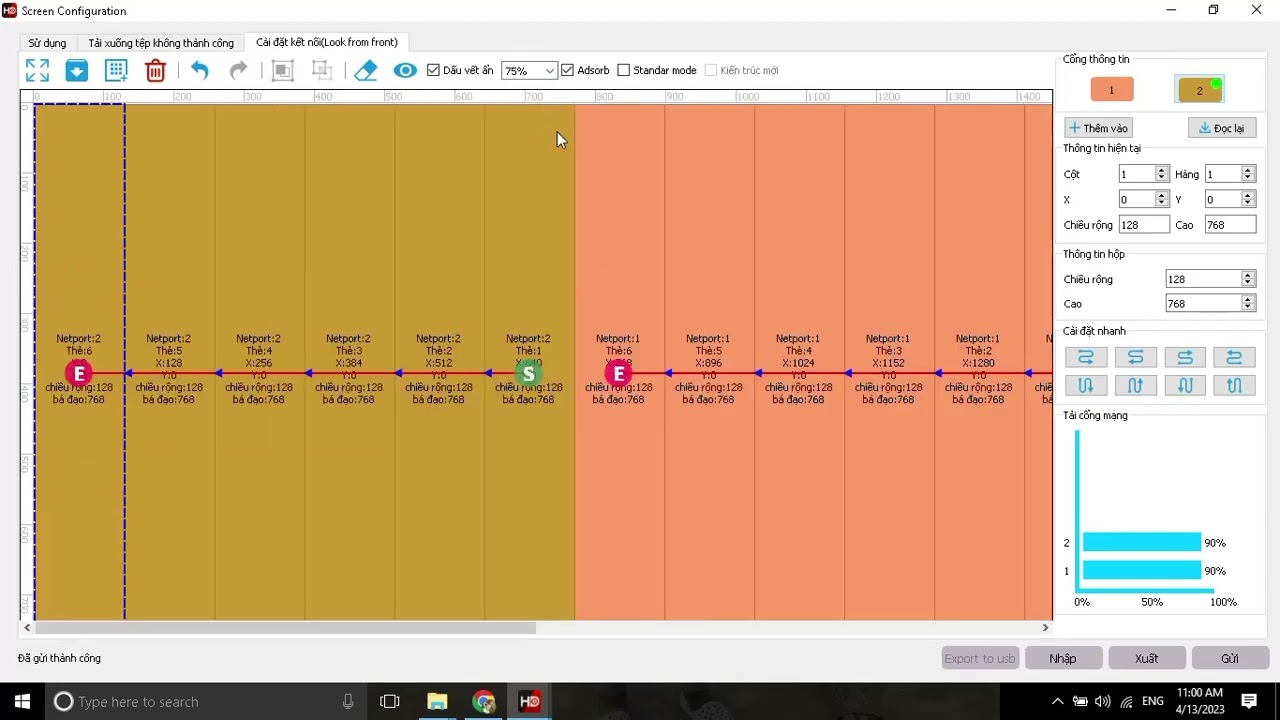The width and height of the screenshot is (1280, 720).
Task: Click the Netport:1 Thẻ:4 card
Action: click(799, 362)
